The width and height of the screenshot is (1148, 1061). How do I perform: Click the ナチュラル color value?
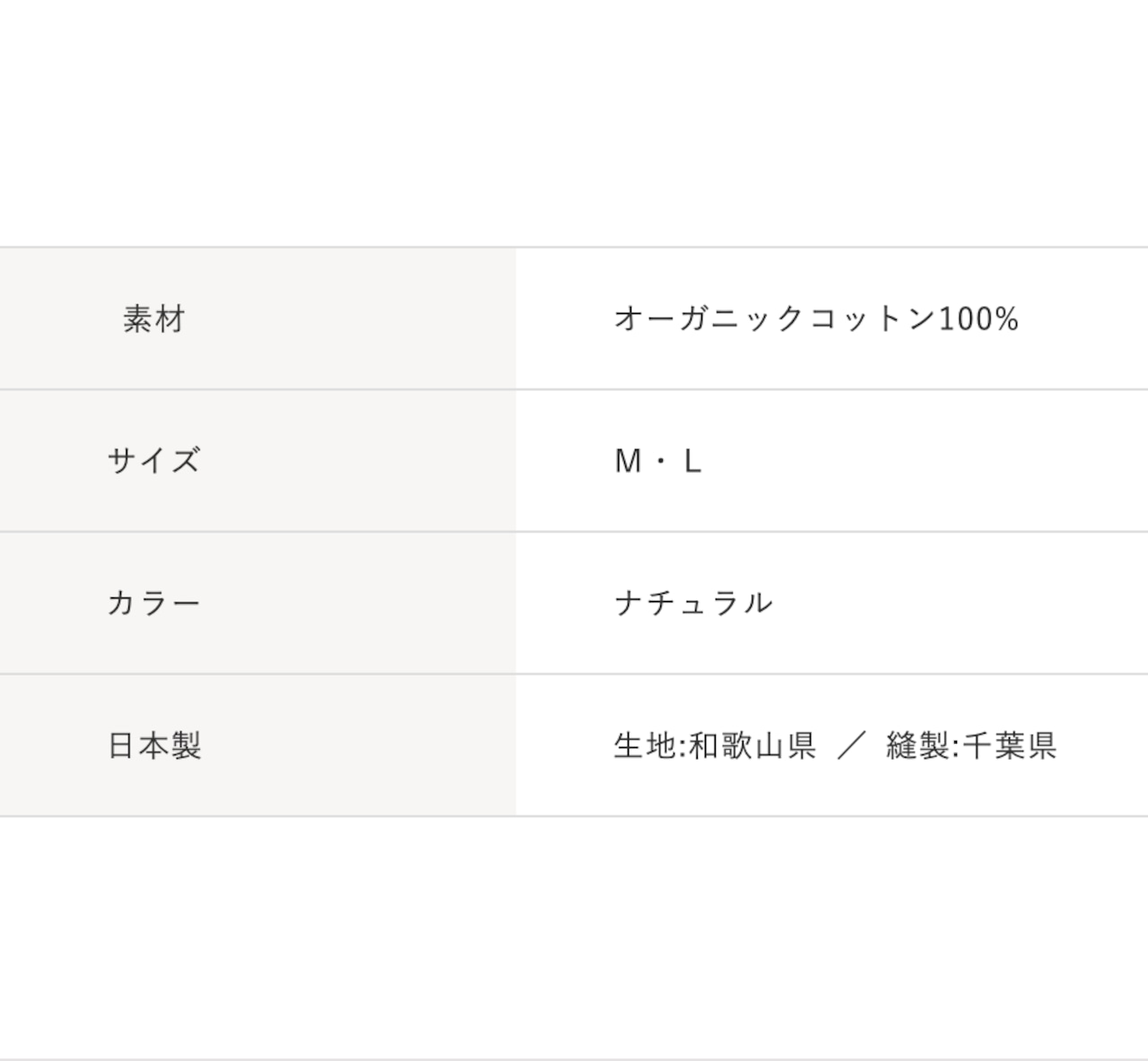point(692,603)
